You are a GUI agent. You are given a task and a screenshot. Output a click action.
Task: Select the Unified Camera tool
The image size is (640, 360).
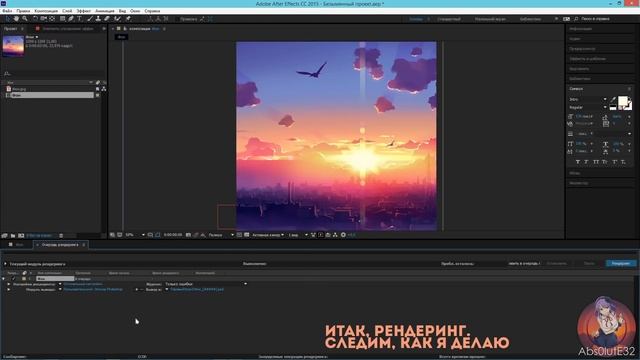tap(44, 19)
